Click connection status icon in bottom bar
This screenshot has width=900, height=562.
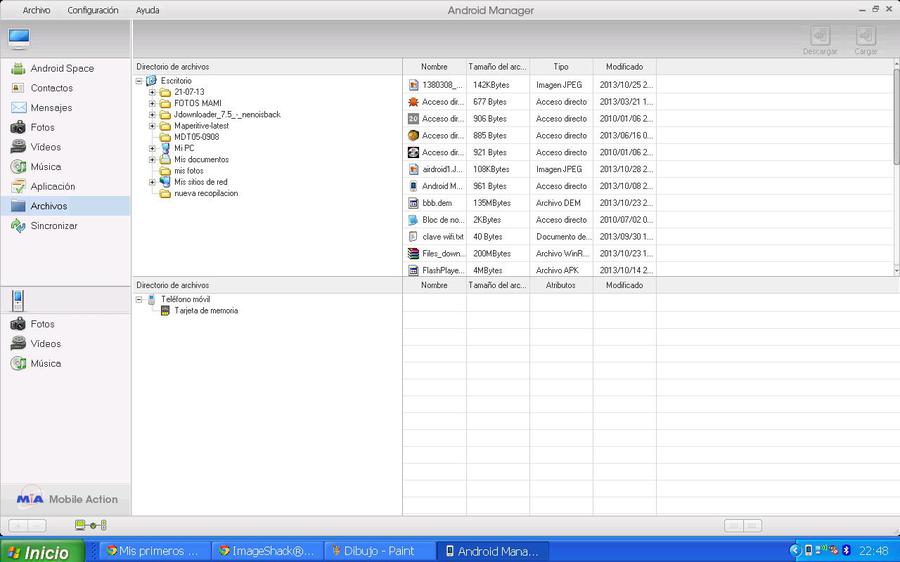[x=91, y=525]
